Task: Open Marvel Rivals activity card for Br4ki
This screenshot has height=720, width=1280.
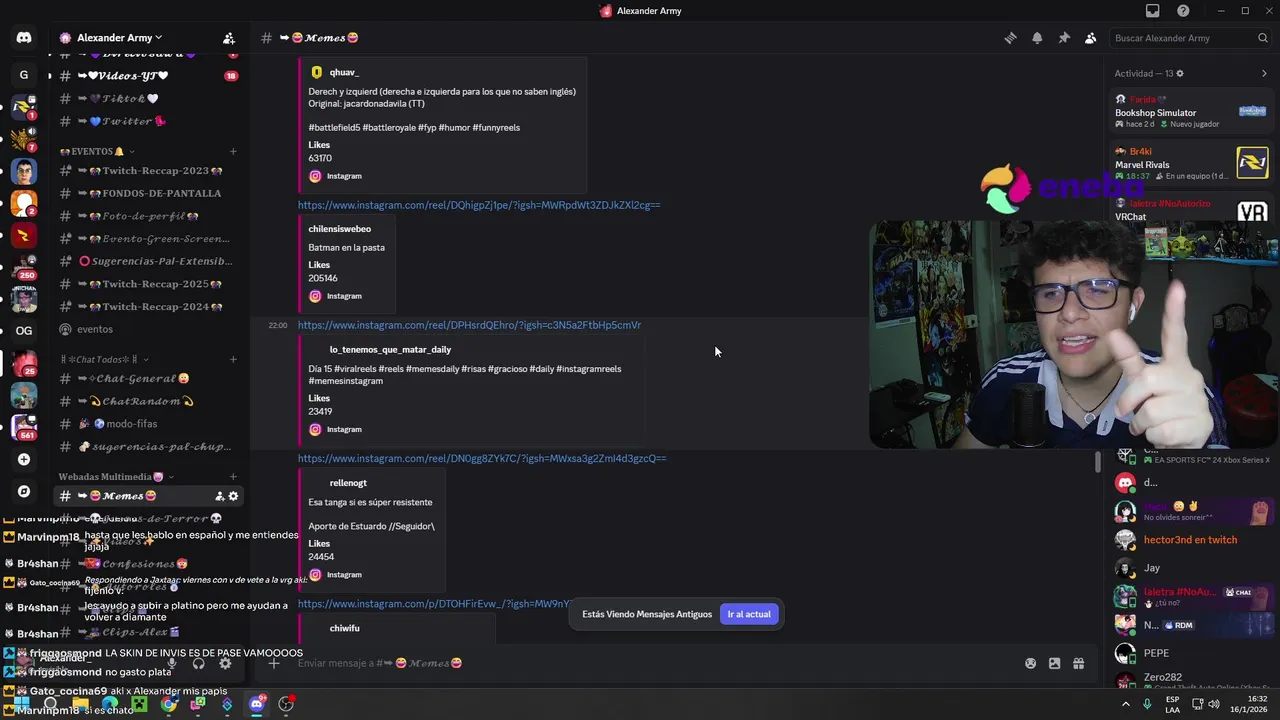Action: (x=1192, y=164)
